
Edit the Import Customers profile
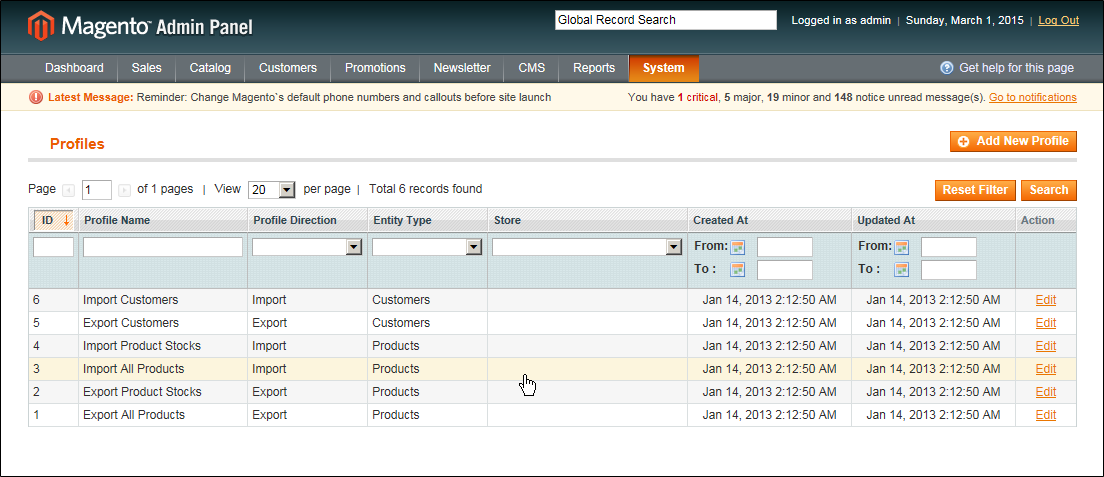(x=1046, y=300)
